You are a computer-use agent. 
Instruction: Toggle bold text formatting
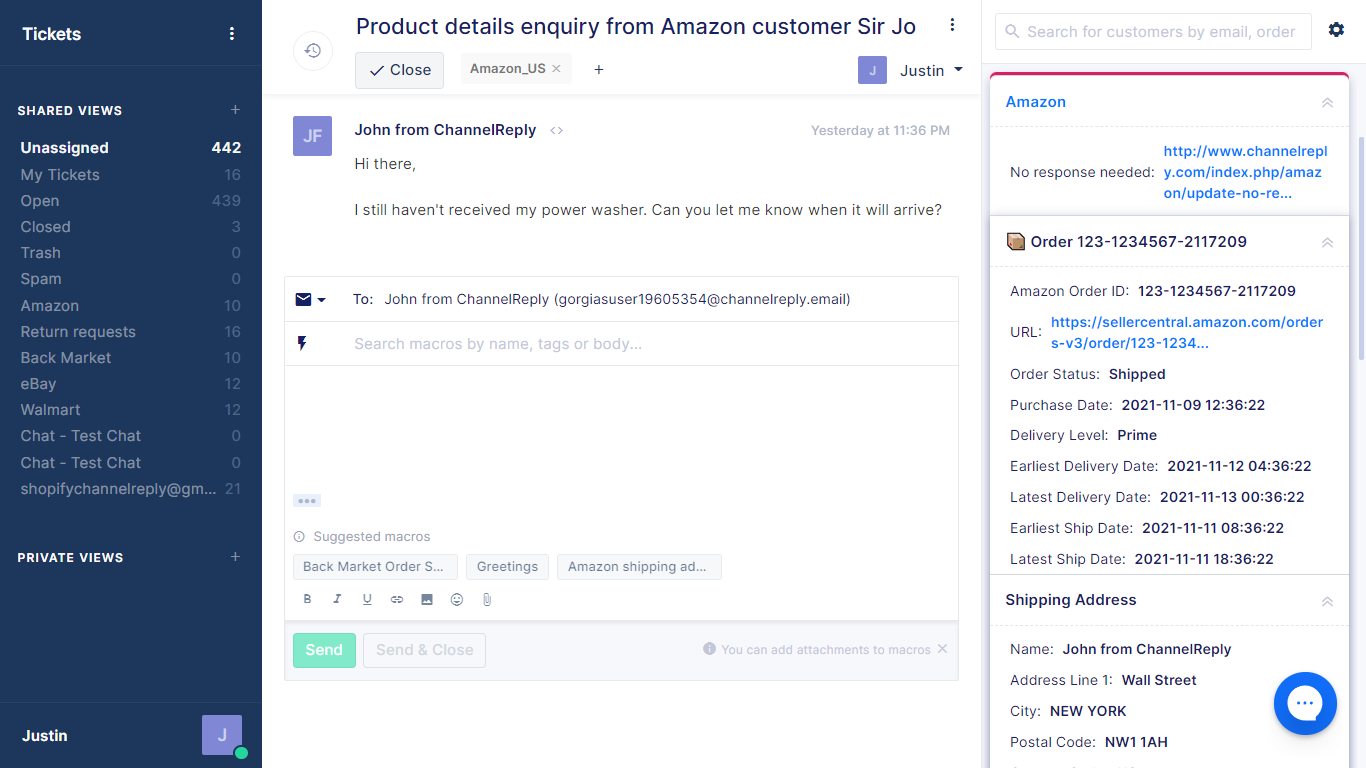pyautogui.click(x=307, y=600)
